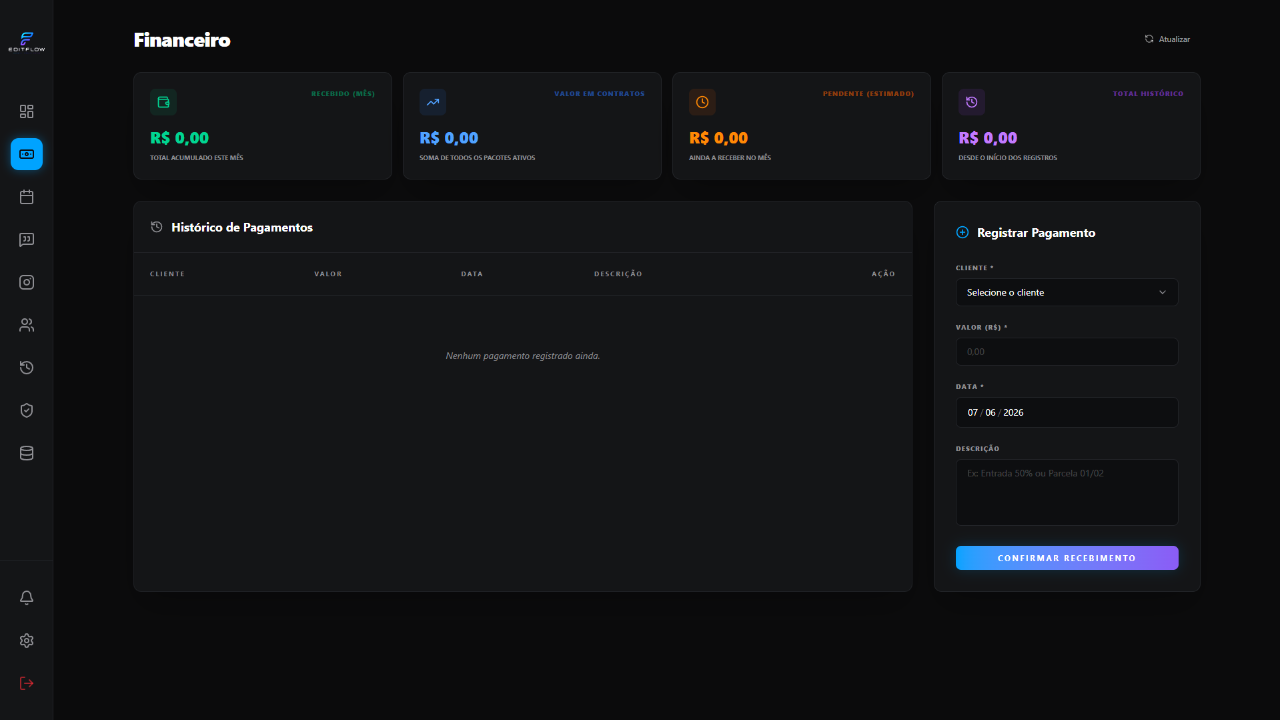The height and width of the screenshot is (720, 1280).
Task: Click the Data field showing 07/06/2026
Action: coord(1067,412)
